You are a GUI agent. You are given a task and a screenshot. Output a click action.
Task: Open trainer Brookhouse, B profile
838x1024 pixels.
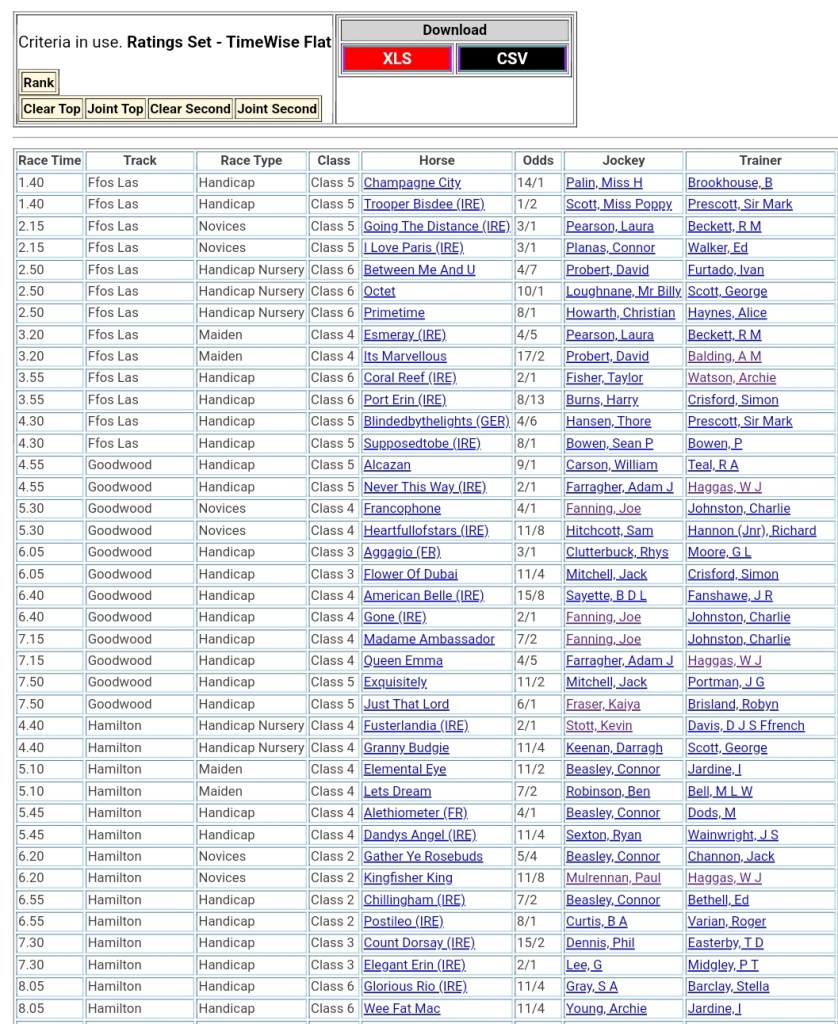729,183
